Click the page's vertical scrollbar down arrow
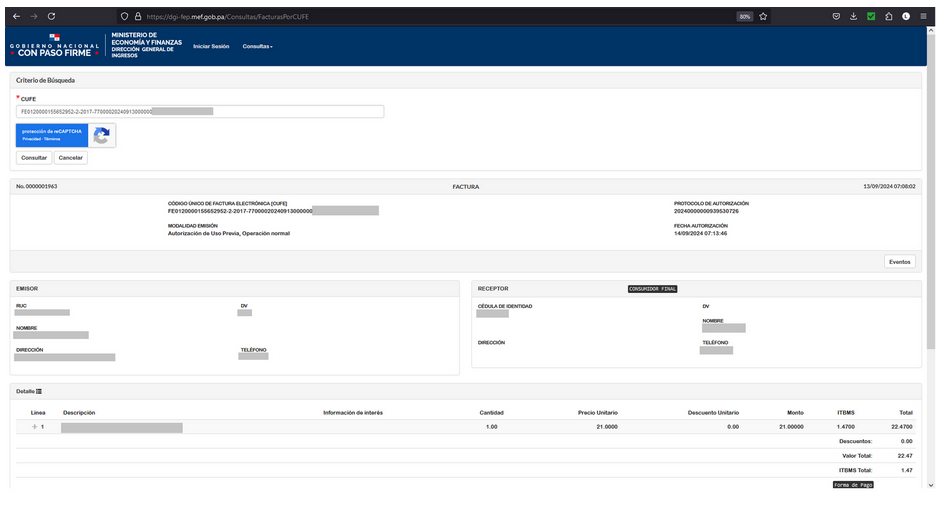 click(931, 485)
